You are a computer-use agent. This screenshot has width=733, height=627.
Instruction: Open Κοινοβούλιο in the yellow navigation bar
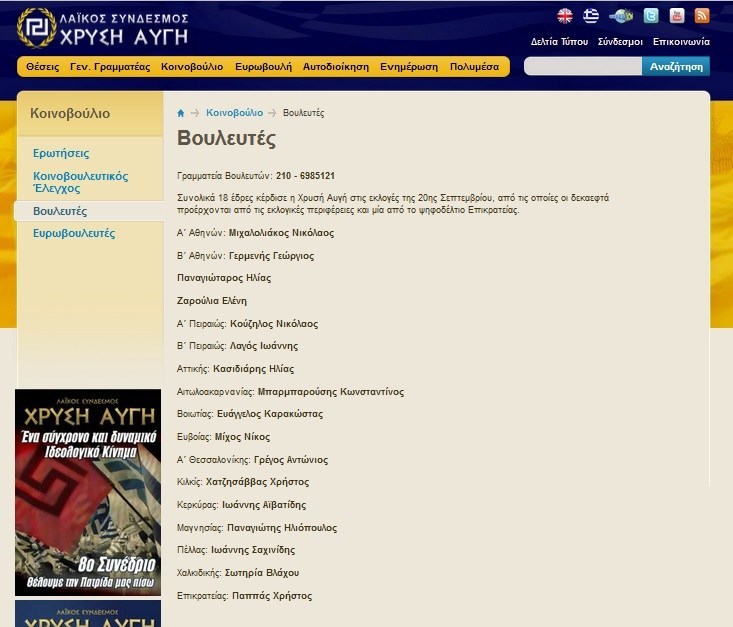click(192, 67)
